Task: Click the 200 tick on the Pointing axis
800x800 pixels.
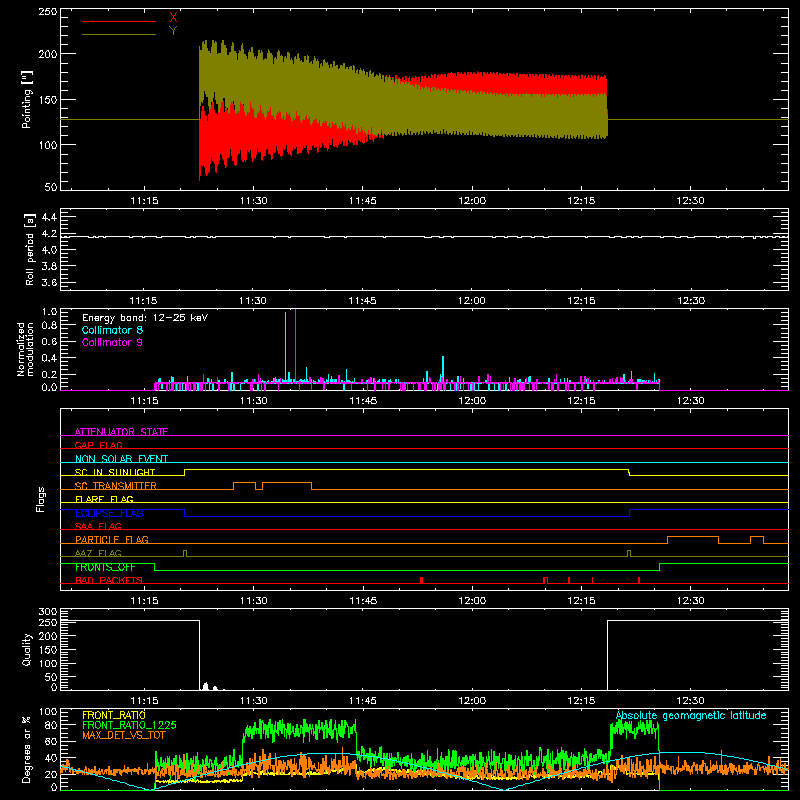Action: coord(47,54)
